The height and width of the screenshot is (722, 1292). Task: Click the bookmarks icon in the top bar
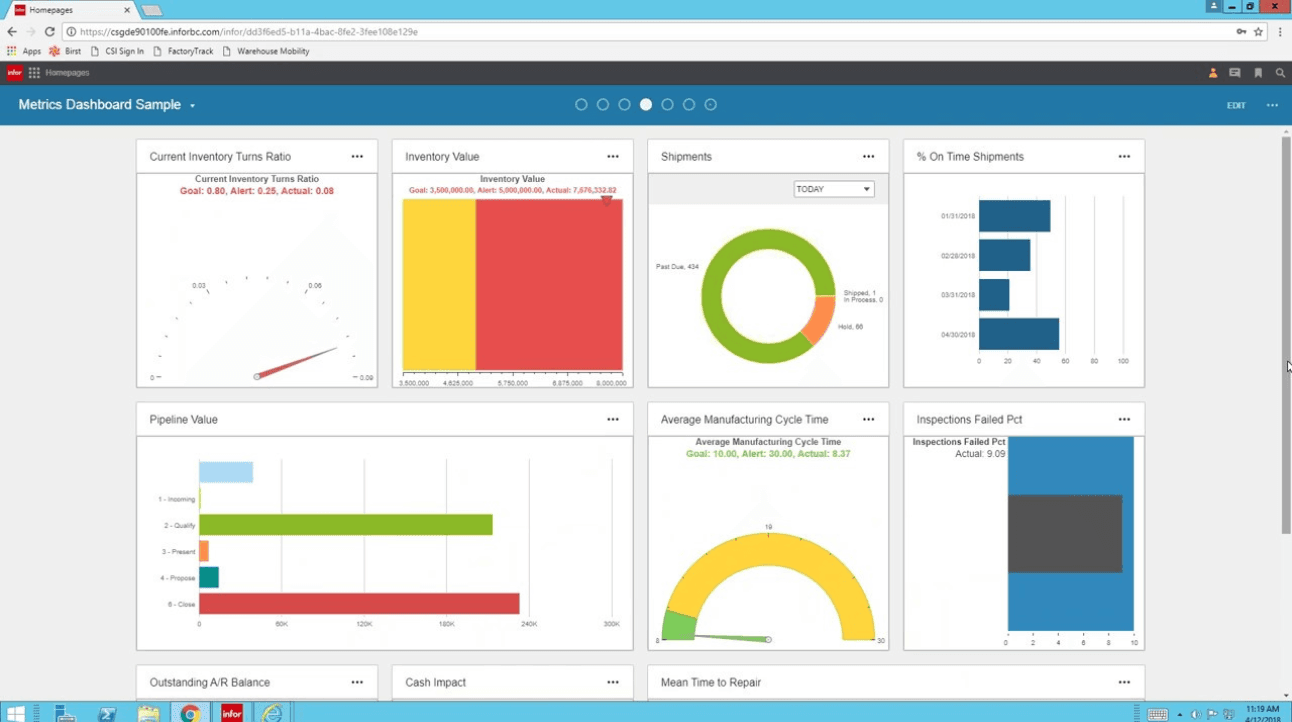click(1257, 72)
